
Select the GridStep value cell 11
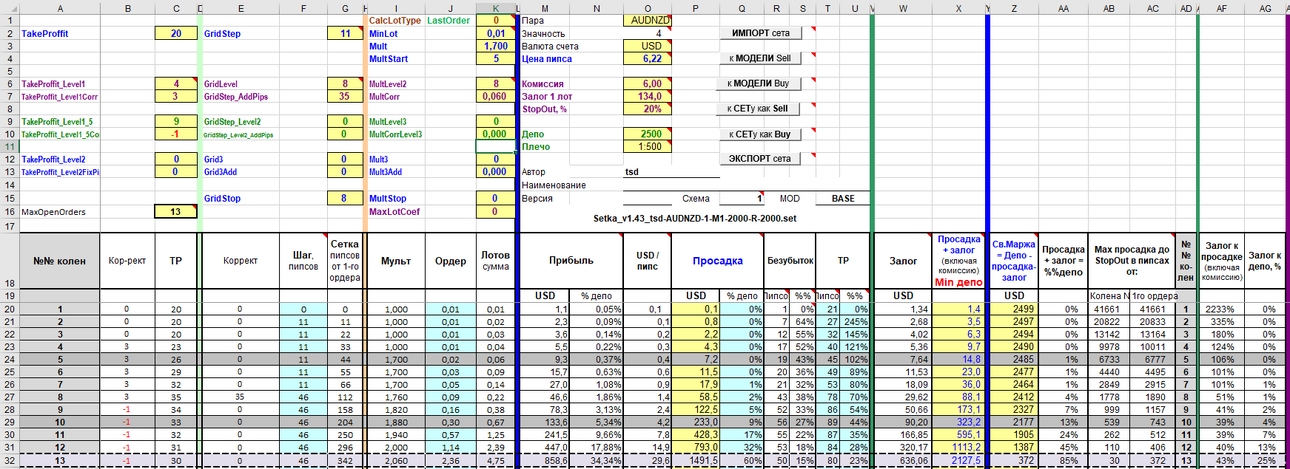pos(346,33)
